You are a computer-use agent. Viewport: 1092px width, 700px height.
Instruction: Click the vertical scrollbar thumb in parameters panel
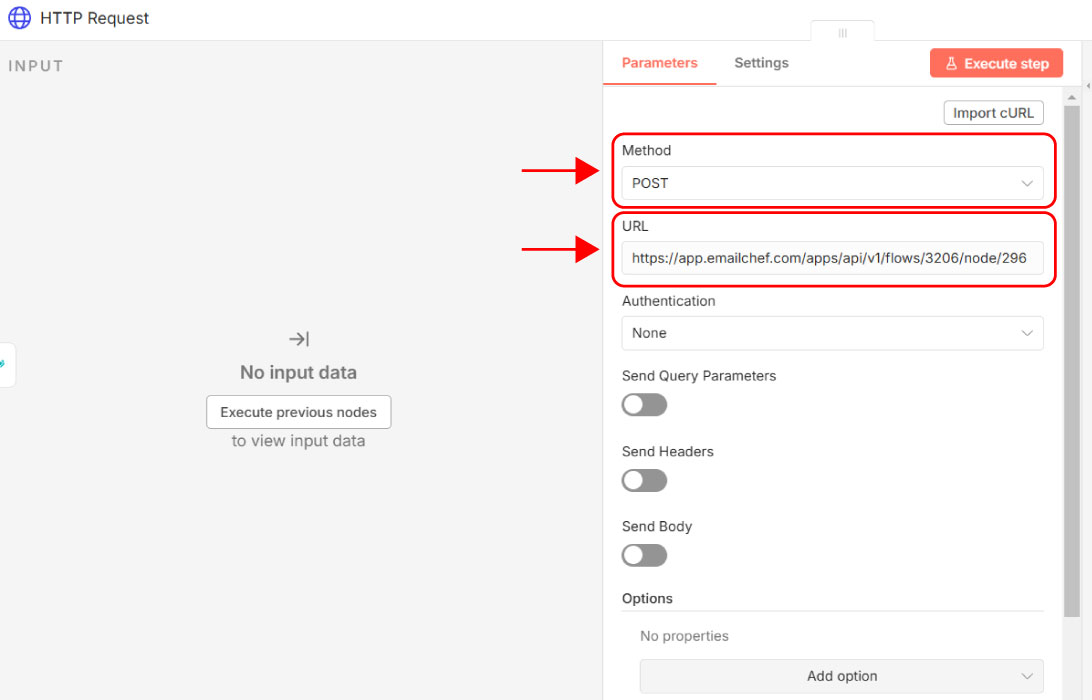[x=1072, y=350]
